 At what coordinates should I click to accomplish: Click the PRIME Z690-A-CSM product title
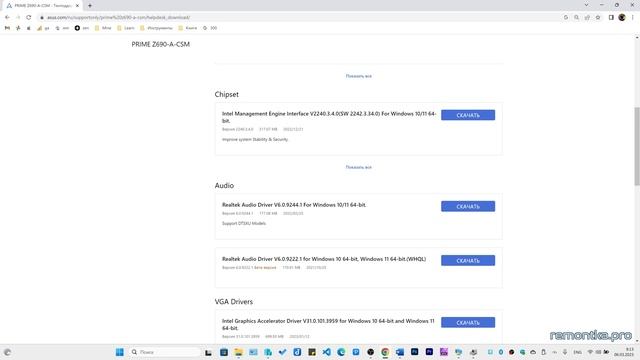click(160, 44)
